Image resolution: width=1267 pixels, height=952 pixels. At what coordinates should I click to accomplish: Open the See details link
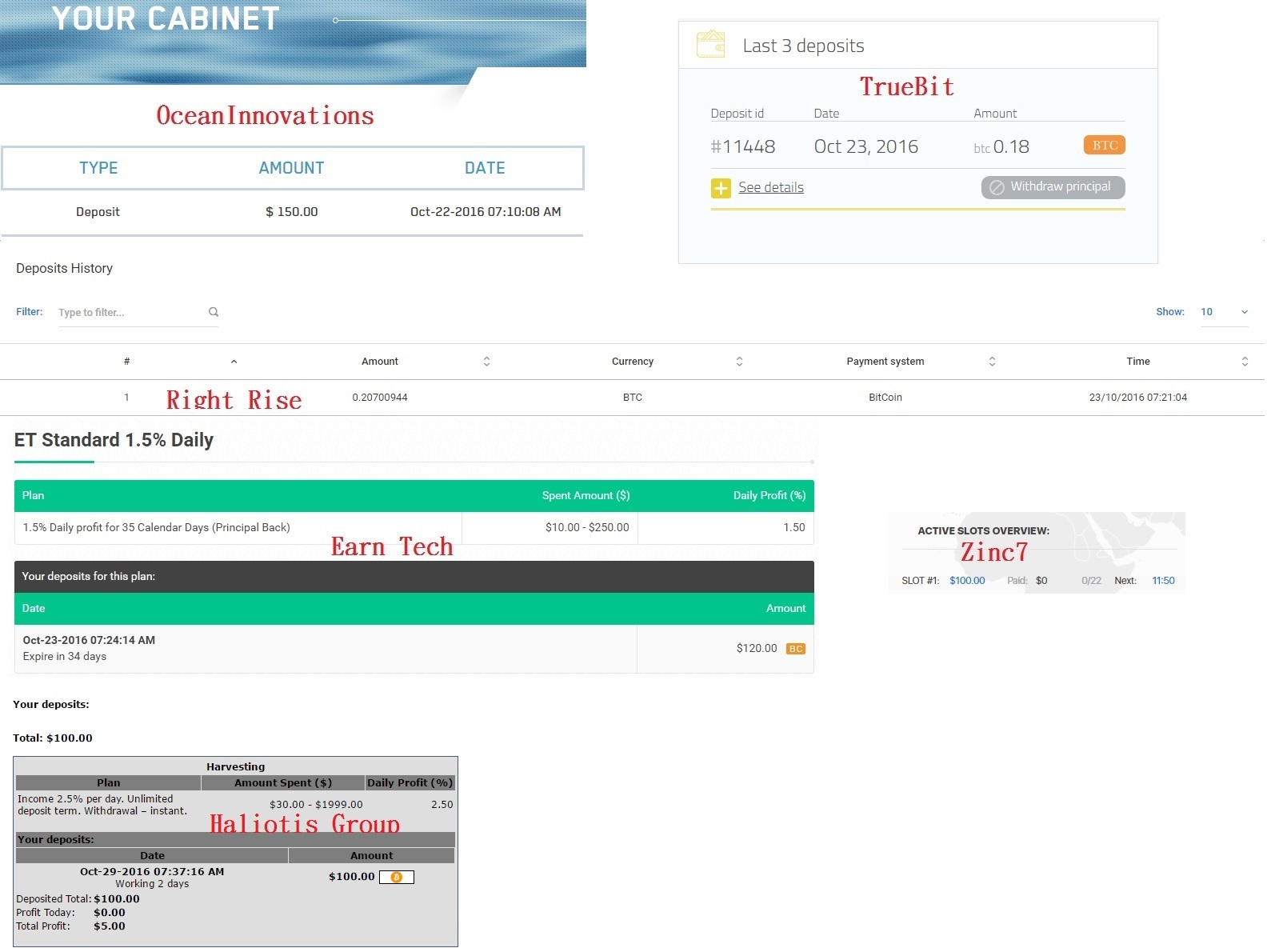pos(771,187)
